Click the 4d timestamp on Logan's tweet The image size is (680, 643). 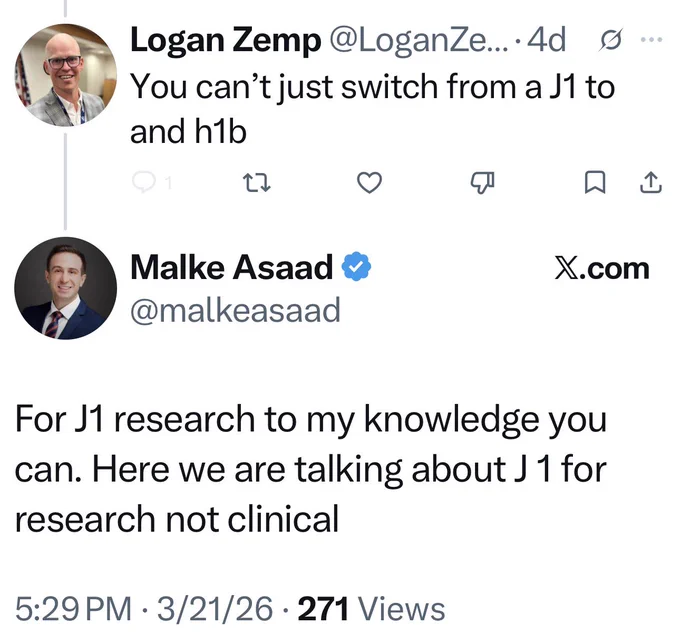(x=546, y=40)
